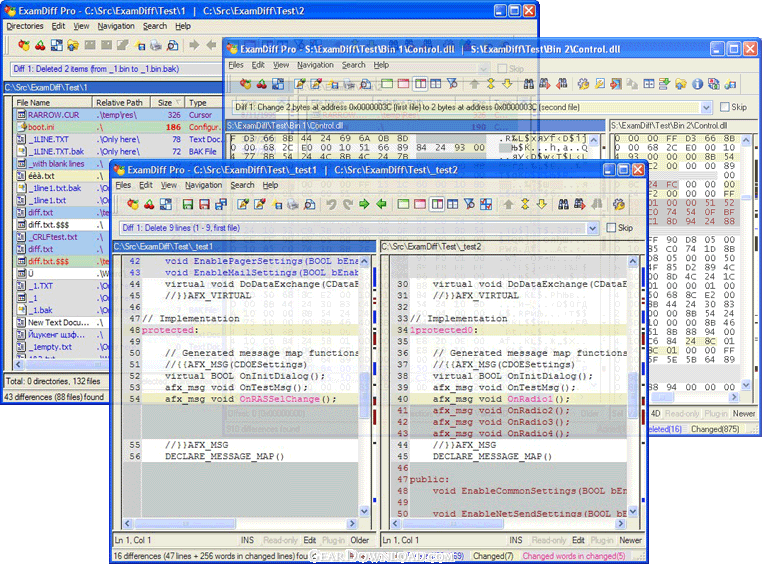Tick the Skip checkbox in the _test1 window

coord(611,228)
